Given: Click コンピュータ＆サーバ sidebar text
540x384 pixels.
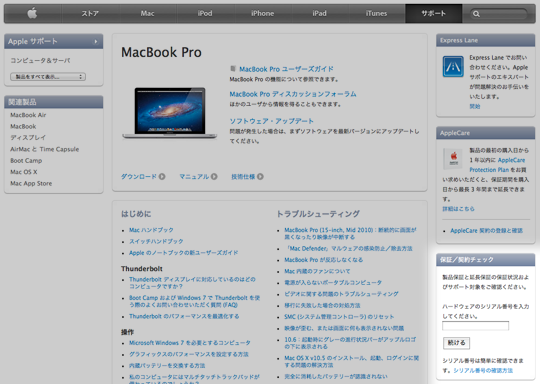Looking at the screenshot, I should (40, 61).
